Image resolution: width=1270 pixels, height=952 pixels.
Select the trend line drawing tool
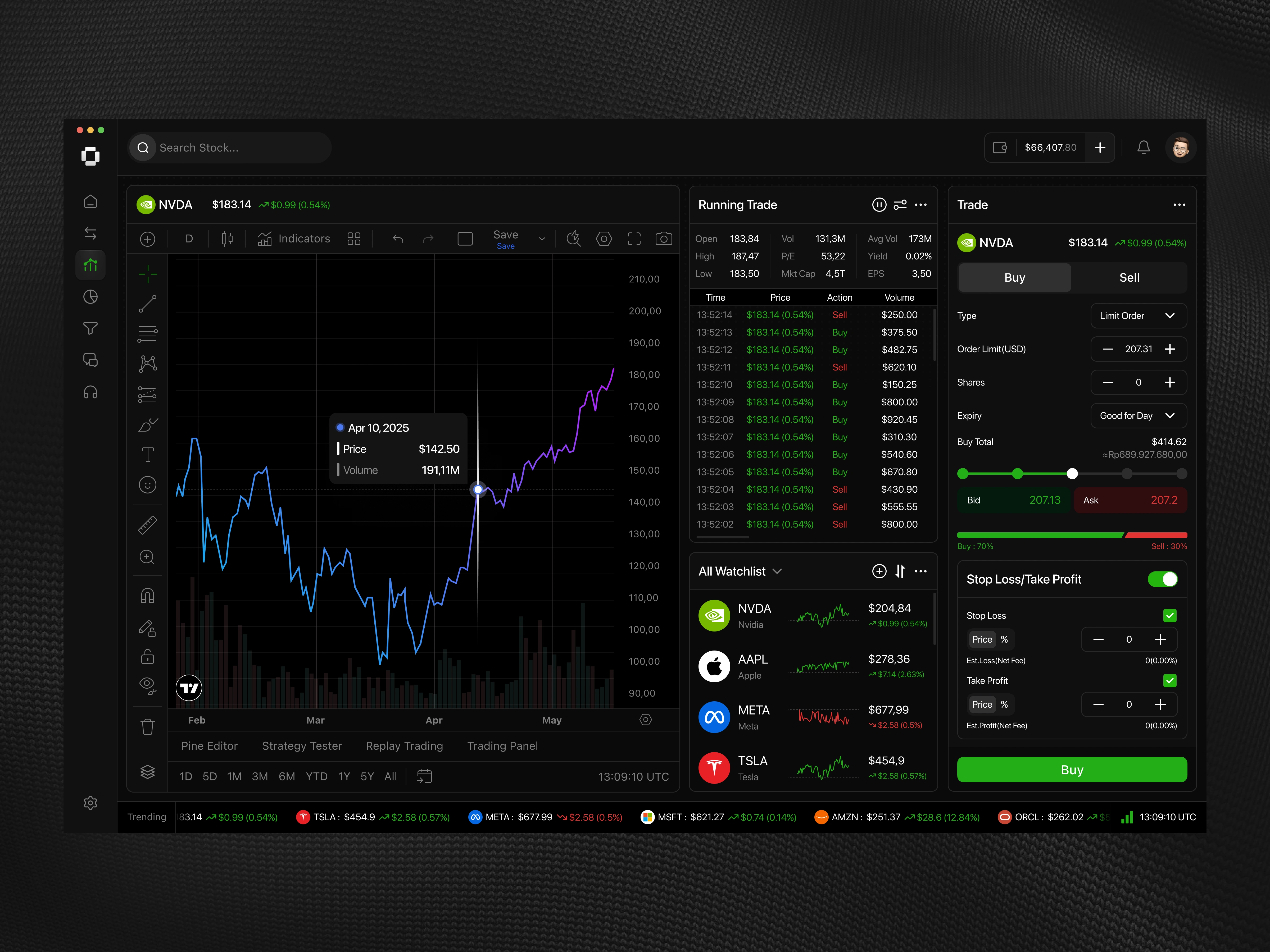point(148,304)
